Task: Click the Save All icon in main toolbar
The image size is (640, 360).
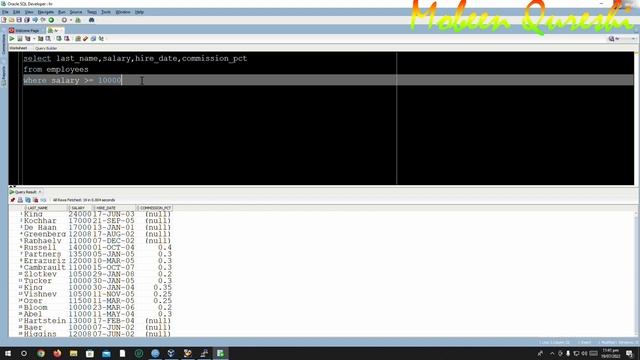Action: pyautogui.click(x=27, y=20)
